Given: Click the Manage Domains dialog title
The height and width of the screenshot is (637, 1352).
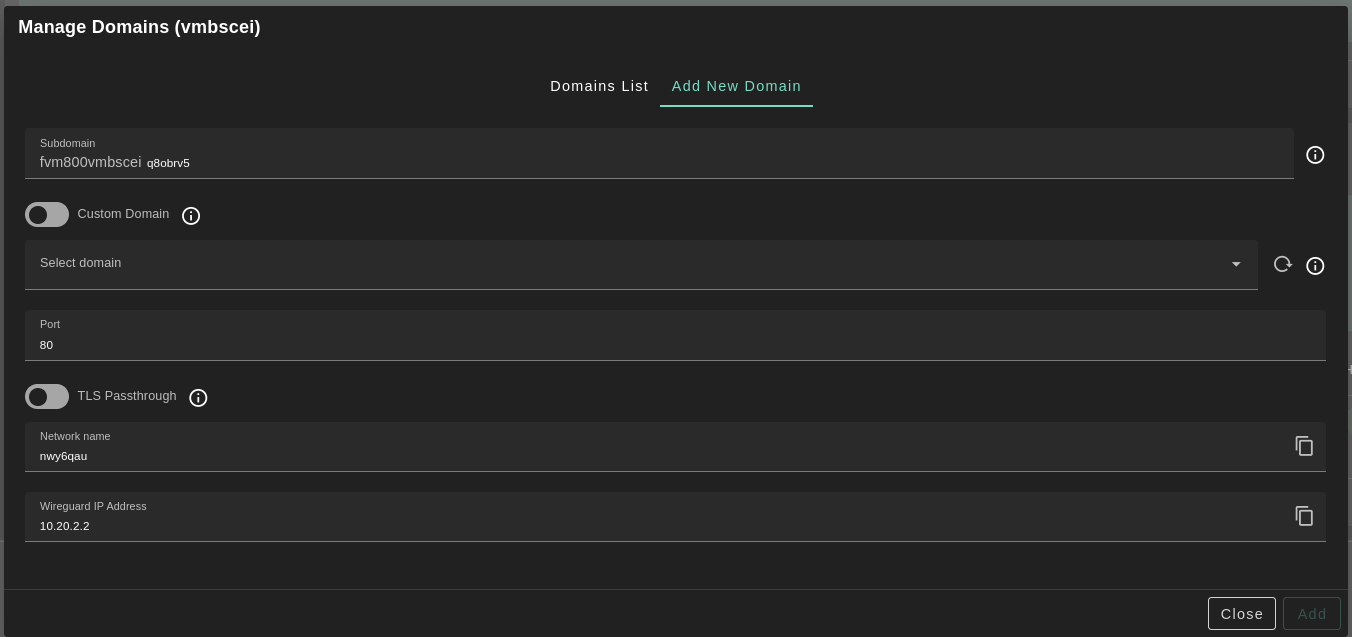Looking at the screenshot, I should 139,27.
